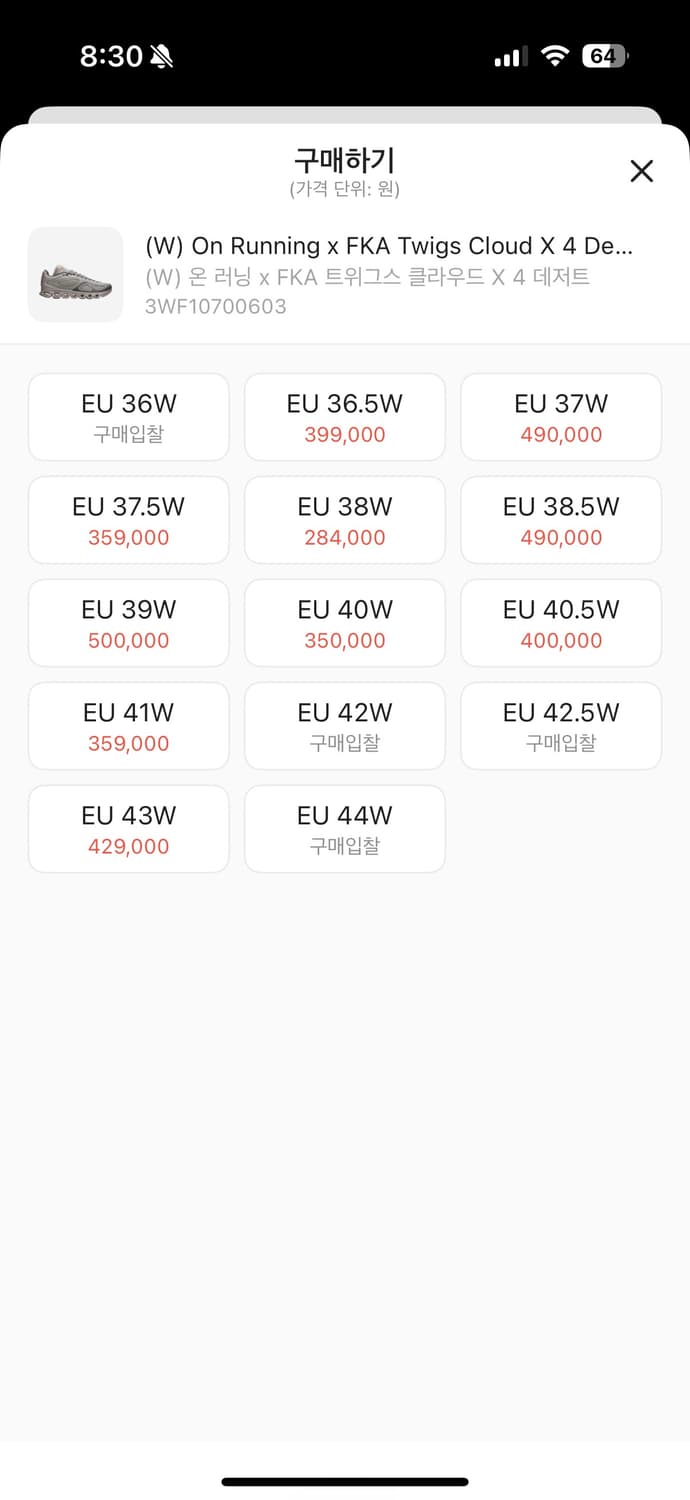Select size EU 39W for 500,000

129,623
